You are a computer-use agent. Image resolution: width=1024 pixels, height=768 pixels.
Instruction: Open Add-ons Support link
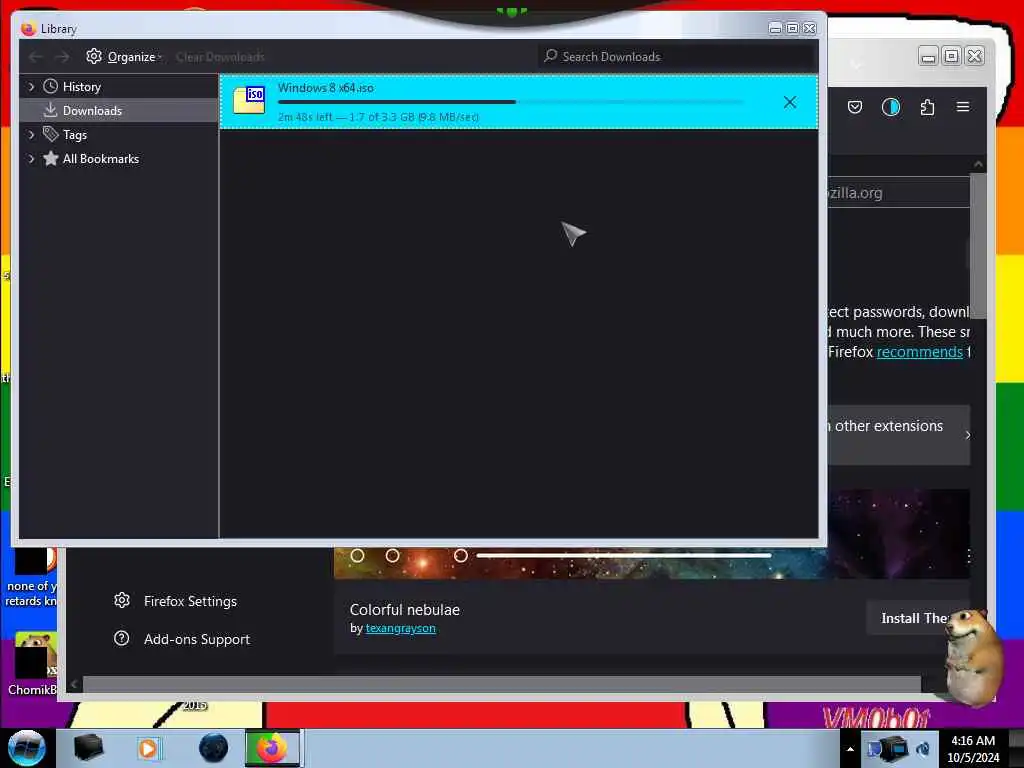[197, 639]
